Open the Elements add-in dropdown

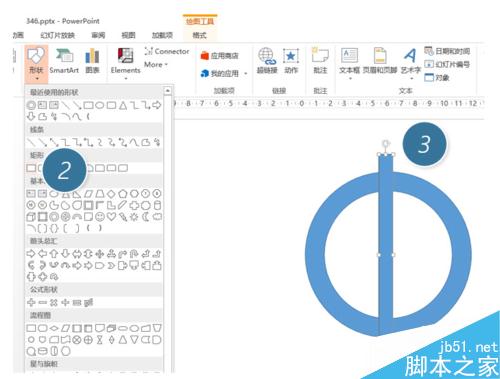(x=125, y=64)
